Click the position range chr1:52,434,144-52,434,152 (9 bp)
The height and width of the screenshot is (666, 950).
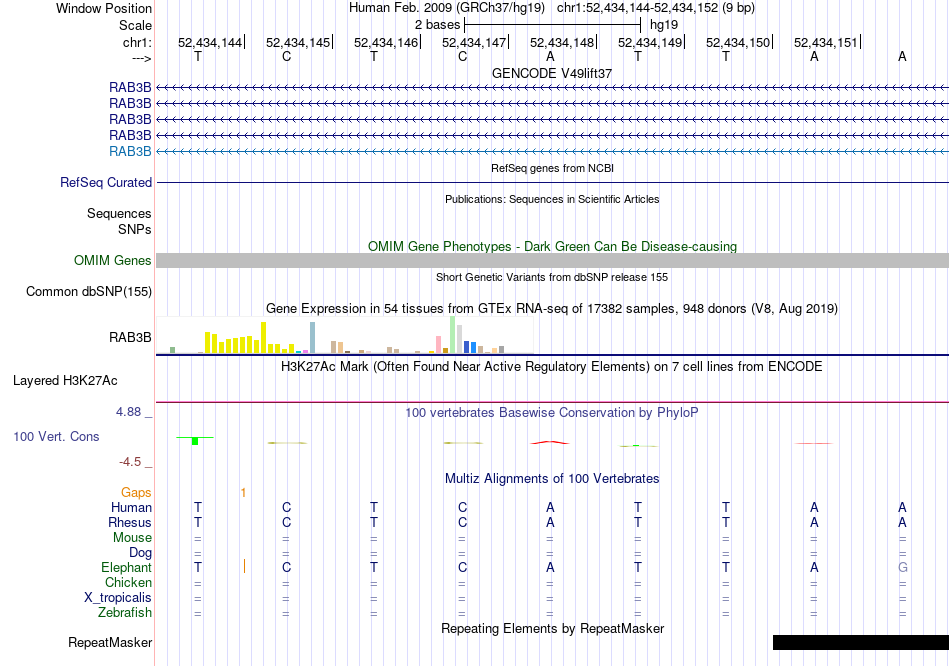(x=656, y=8)
